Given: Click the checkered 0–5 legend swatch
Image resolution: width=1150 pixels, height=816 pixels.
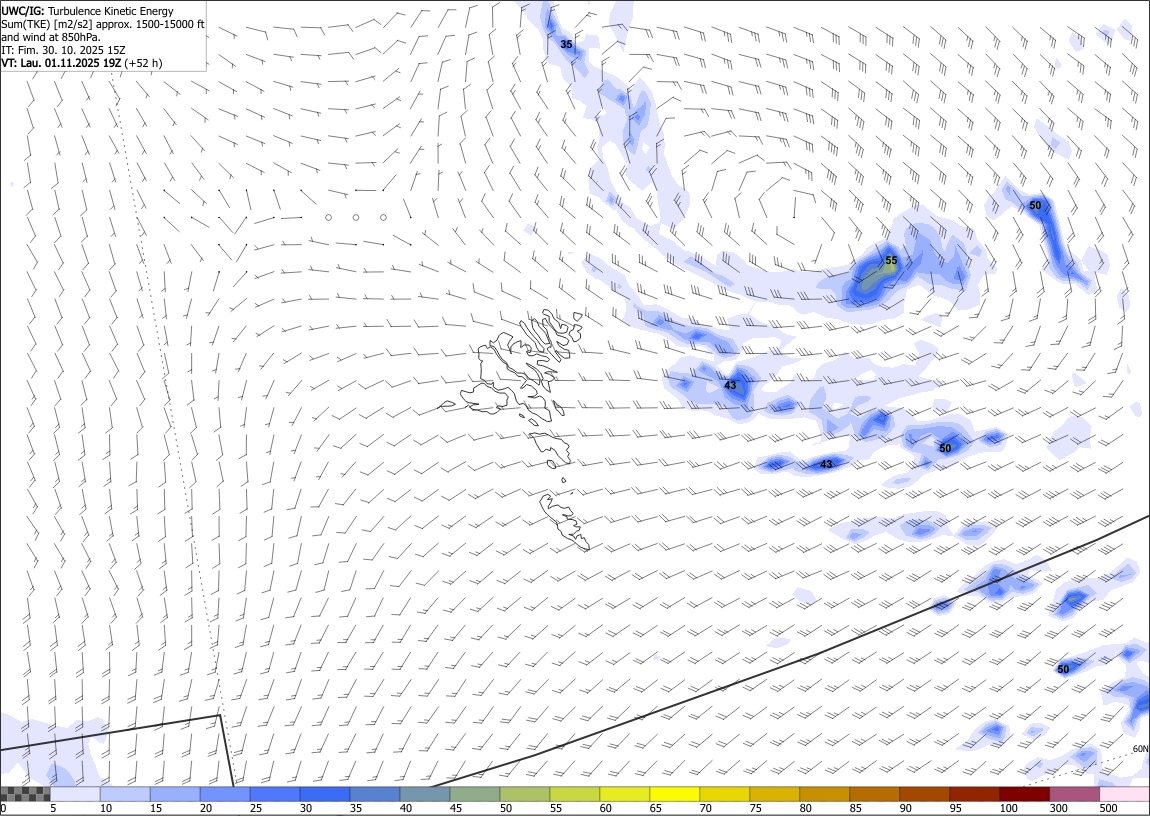Looking at the screenshot, I should pyautogui.click(x=25, y=794).
